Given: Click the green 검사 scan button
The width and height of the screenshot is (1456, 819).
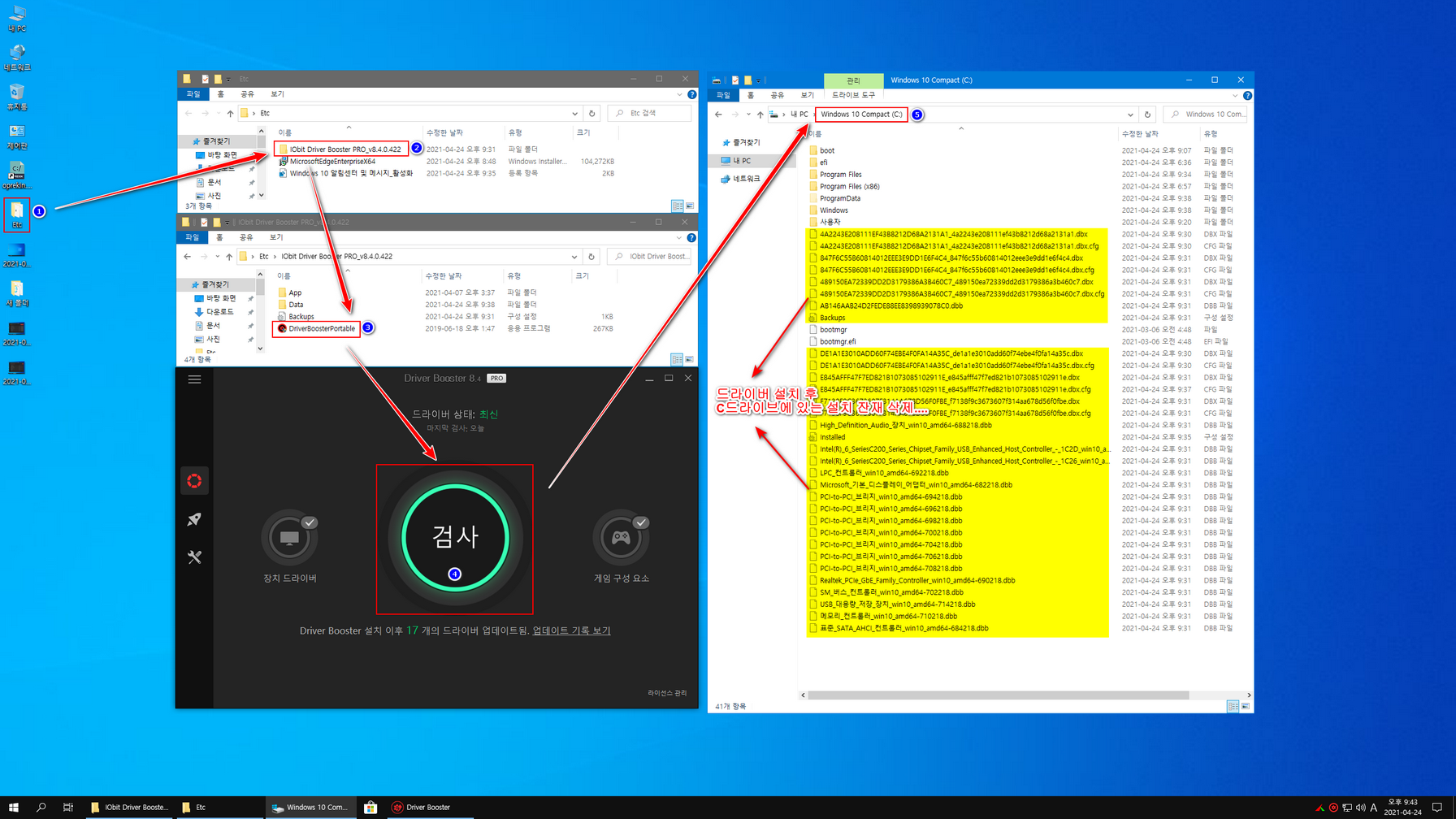Looking at the screenshot, I should coord(455,537).
